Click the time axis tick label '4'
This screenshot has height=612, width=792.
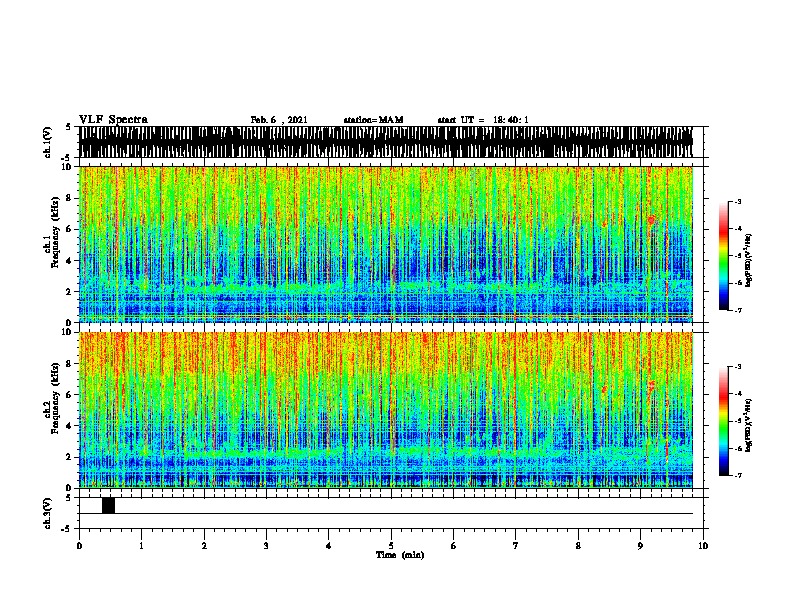coord(329,546)
